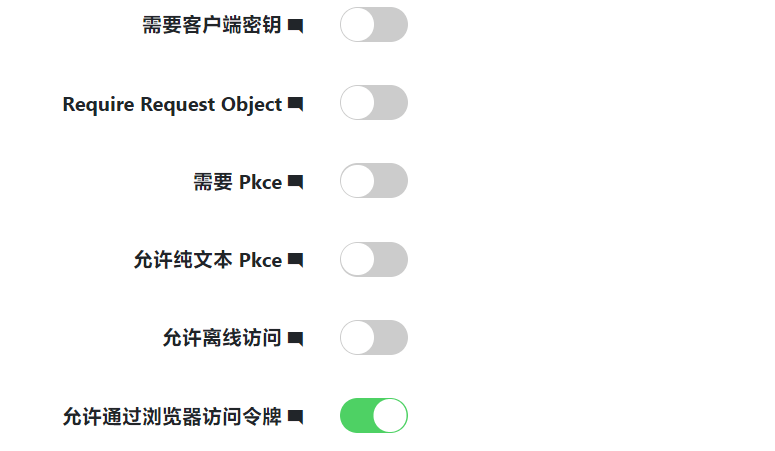
Task: Click the 允许纯文本 Pkce label
Action: click(207, 260)
